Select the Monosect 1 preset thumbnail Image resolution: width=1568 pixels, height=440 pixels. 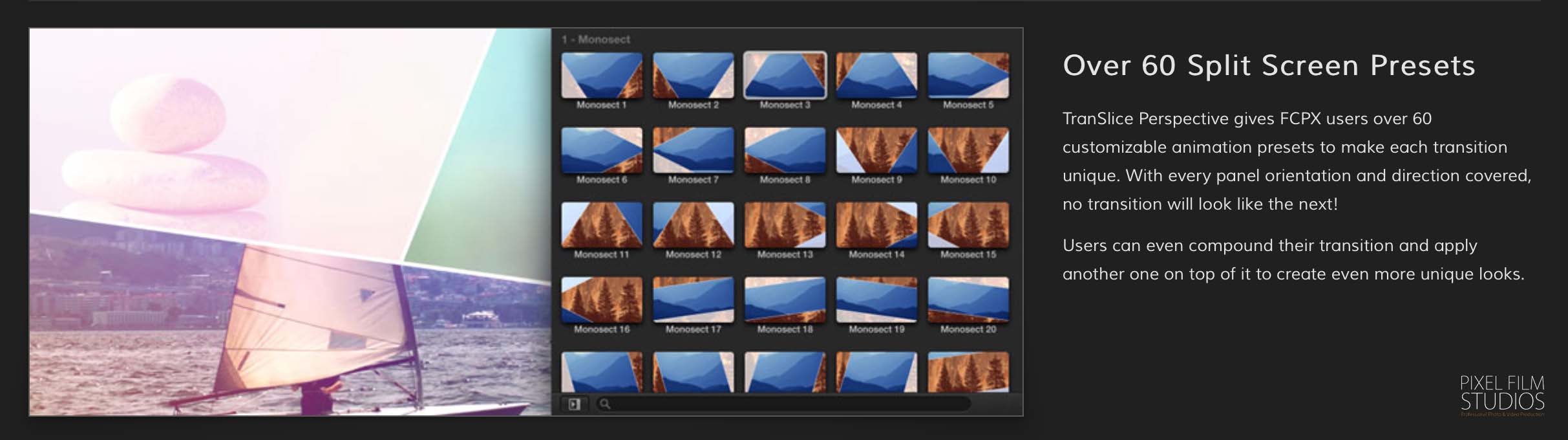click(x=601, y=76)
